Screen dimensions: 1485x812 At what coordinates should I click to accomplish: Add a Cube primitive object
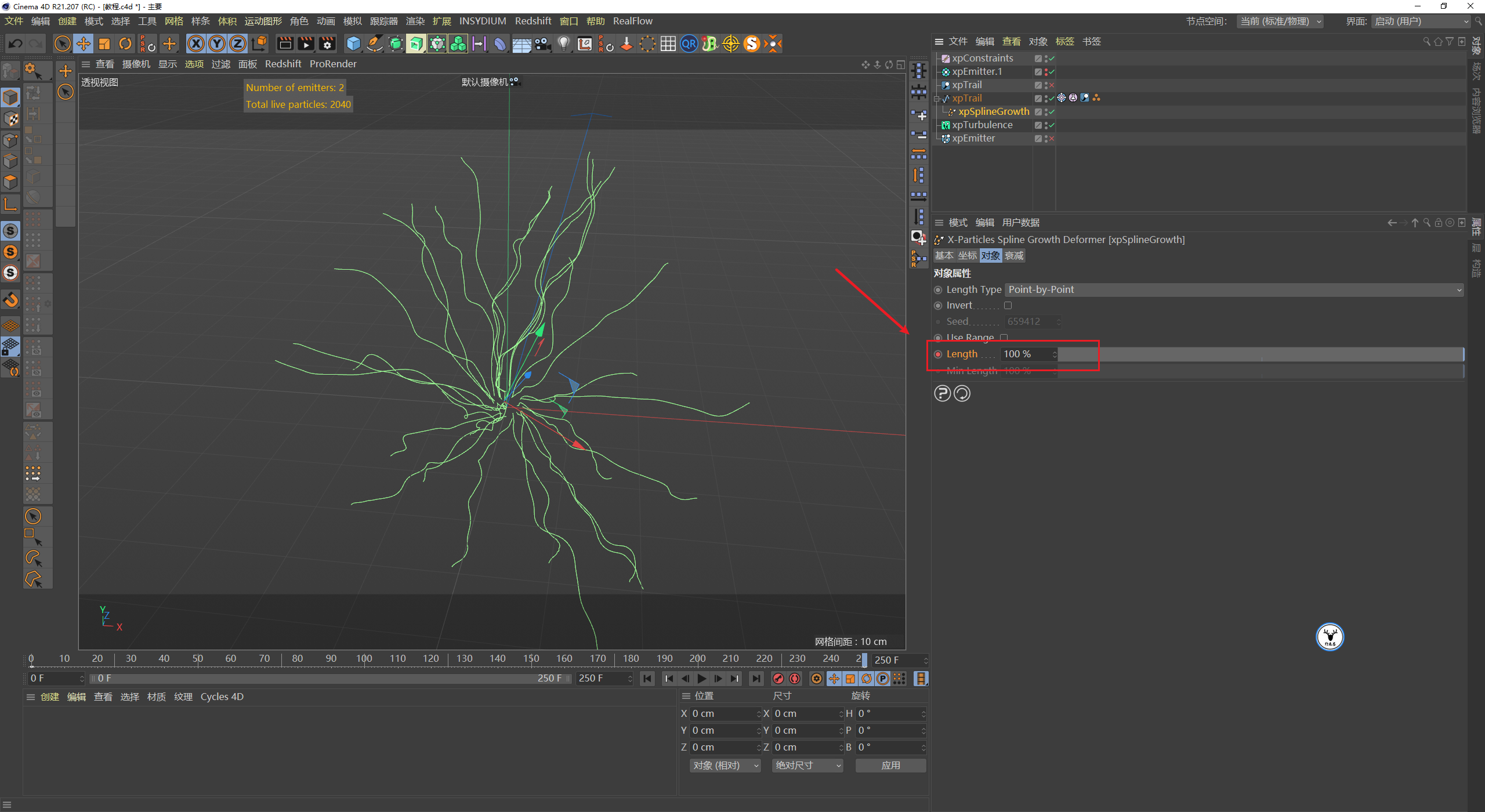coord(353,43)
